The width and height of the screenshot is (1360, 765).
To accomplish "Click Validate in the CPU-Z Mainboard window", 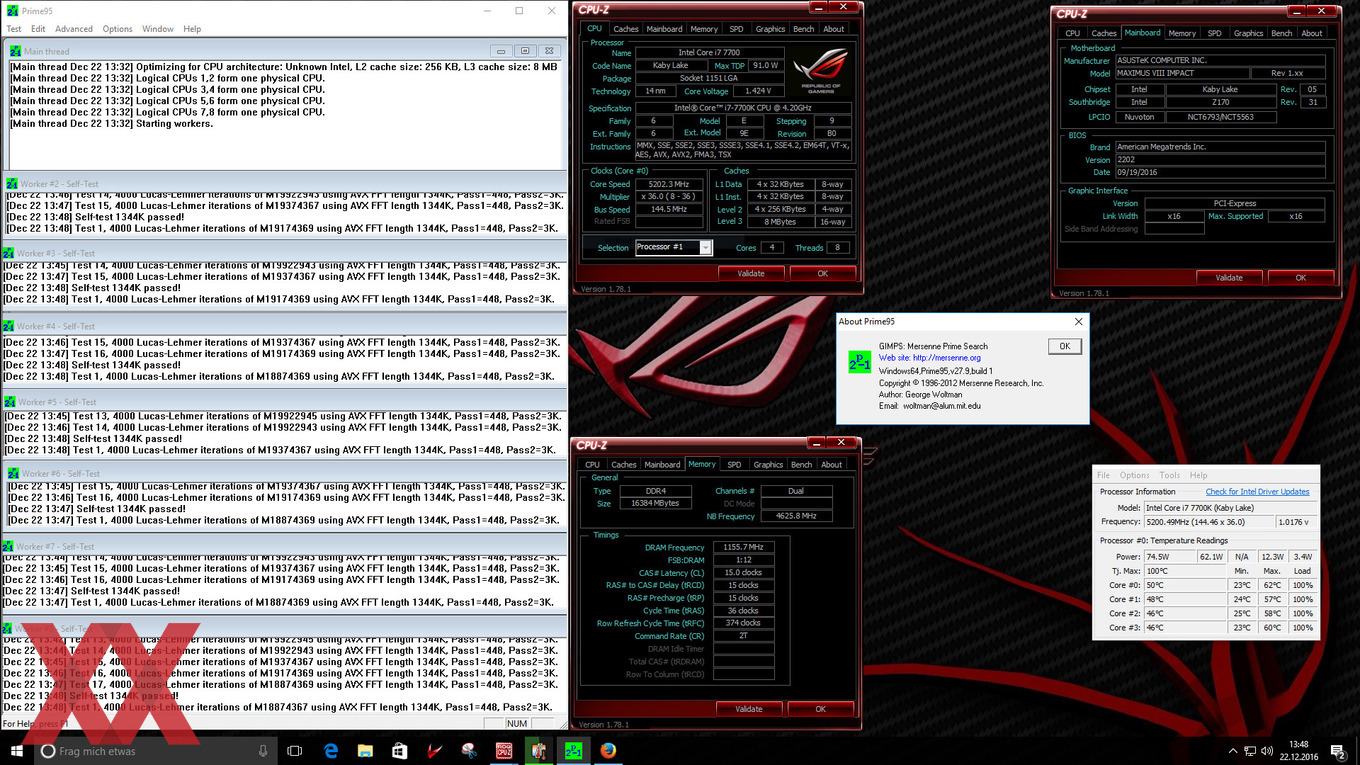I will 1229,277.
